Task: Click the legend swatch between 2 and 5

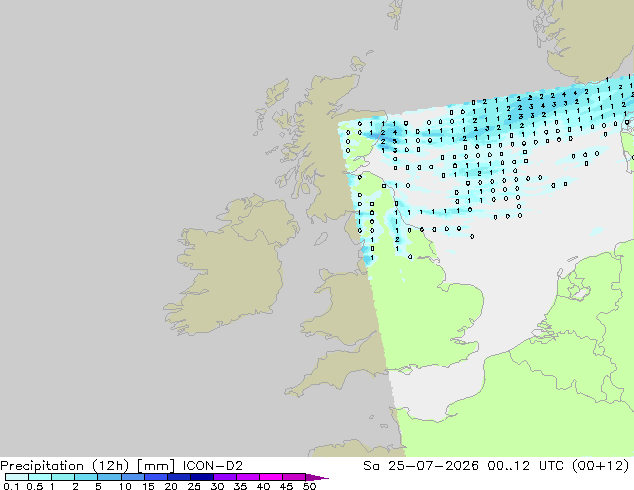Action: tap(86, 477)
